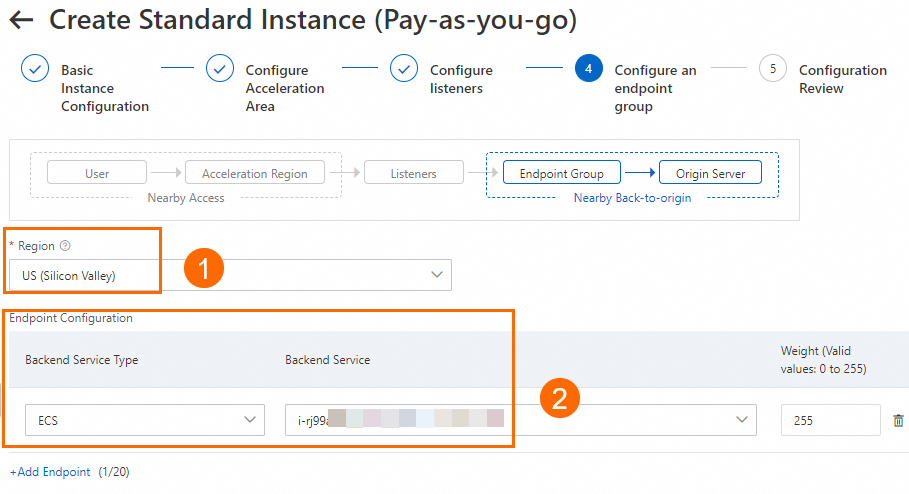
Task: Click the Listeners diagram box
Action: pos(414,173)
